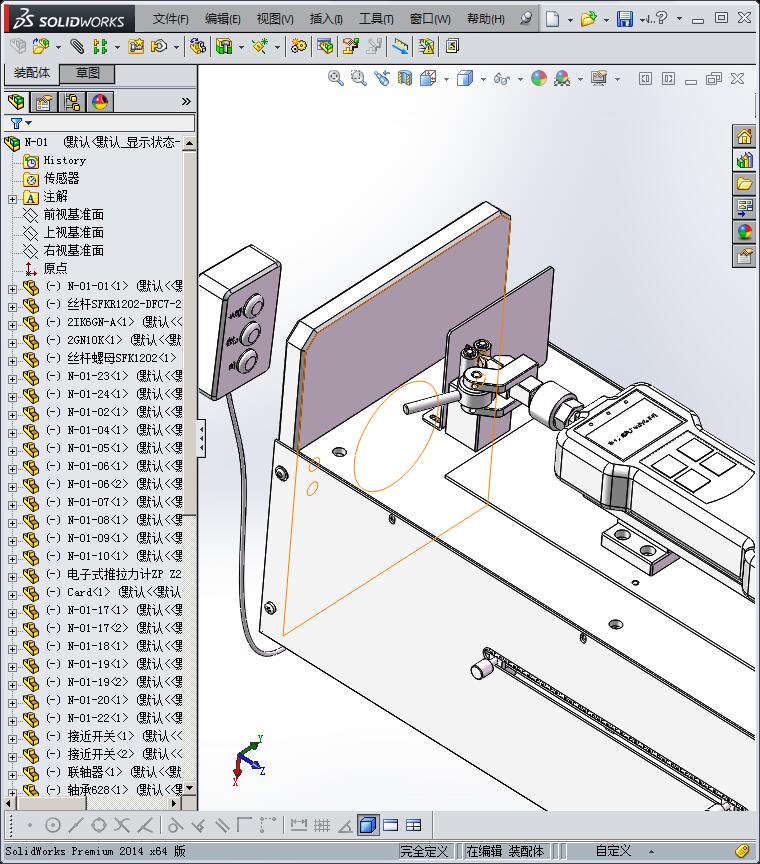The width and height of the screenshot is (760, 864).
Task: Open the Design Library pane
Action: (x=744, y=160)
